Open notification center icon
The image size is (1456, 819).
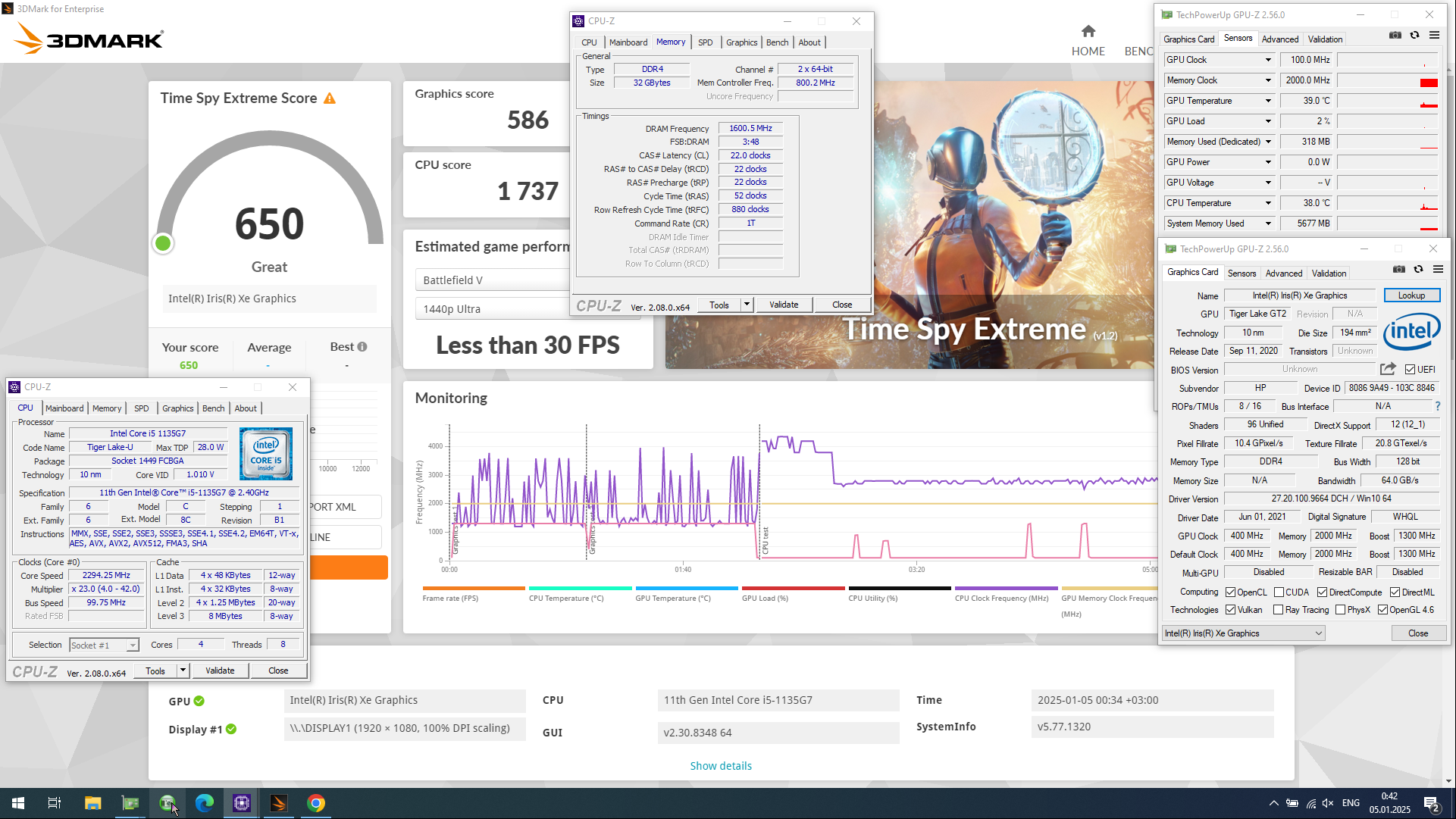(x=1432, y=804)
